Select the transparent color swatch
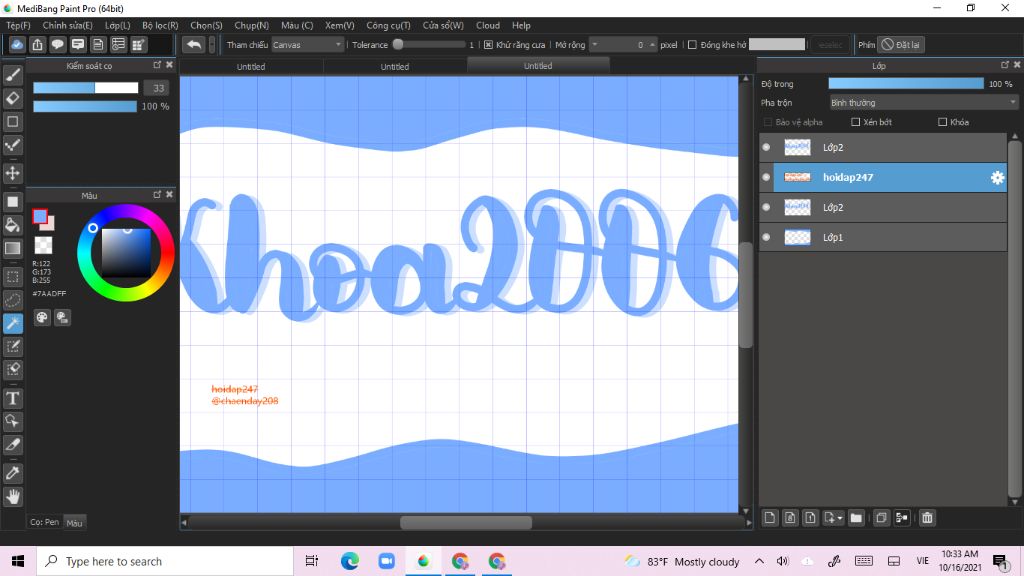Image resolution: width=1024 pixels, height=576 pixels. 43,246
